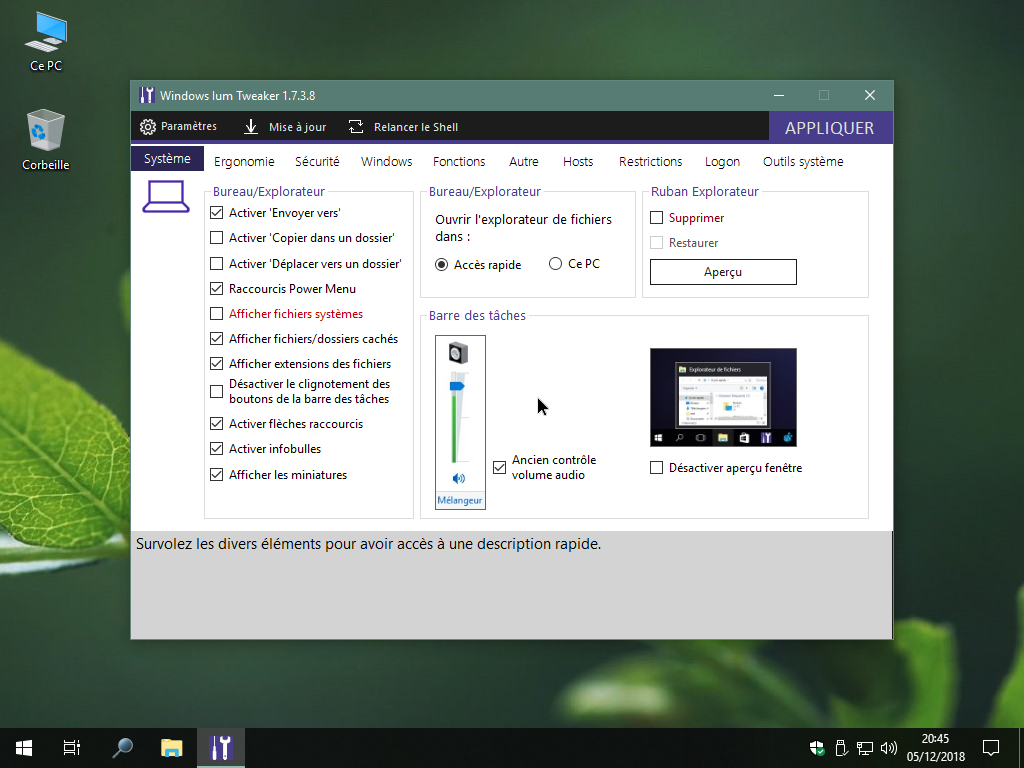Open the Logon tab
Screen dimensions: 1024x768
pyautogui.click(x=722, y=161)
